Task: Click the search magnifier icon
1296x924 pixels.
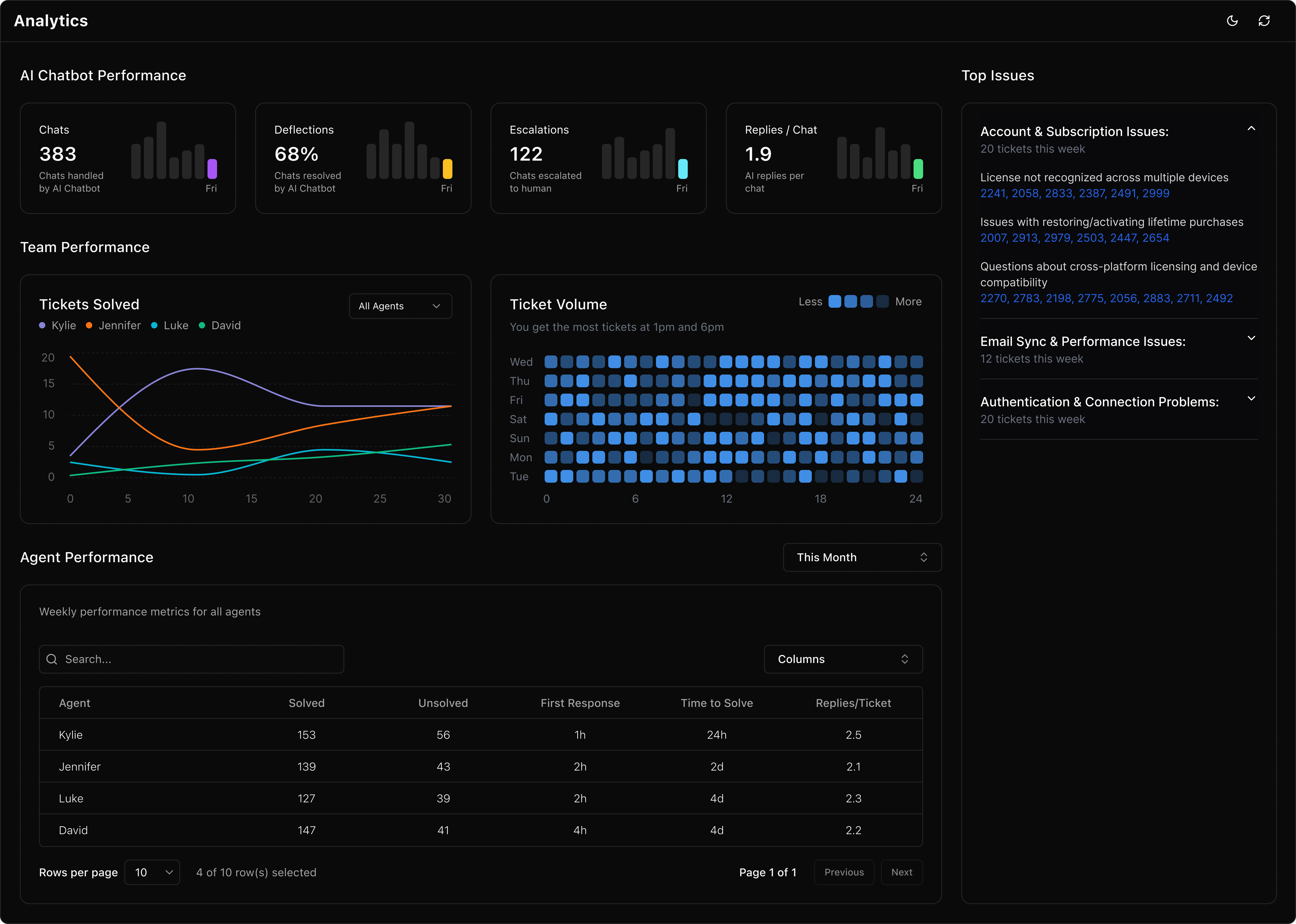Action: coord(52,659)
